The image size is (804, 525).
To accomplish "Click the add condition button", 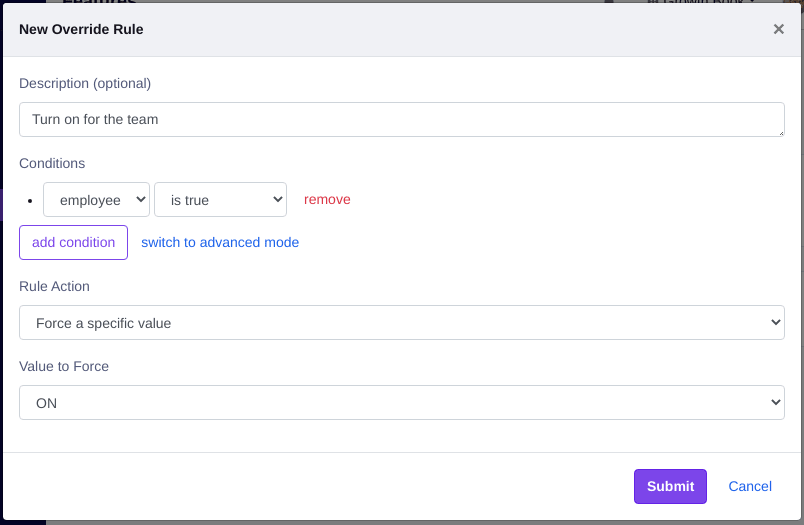I will click(x=73, y=243).
